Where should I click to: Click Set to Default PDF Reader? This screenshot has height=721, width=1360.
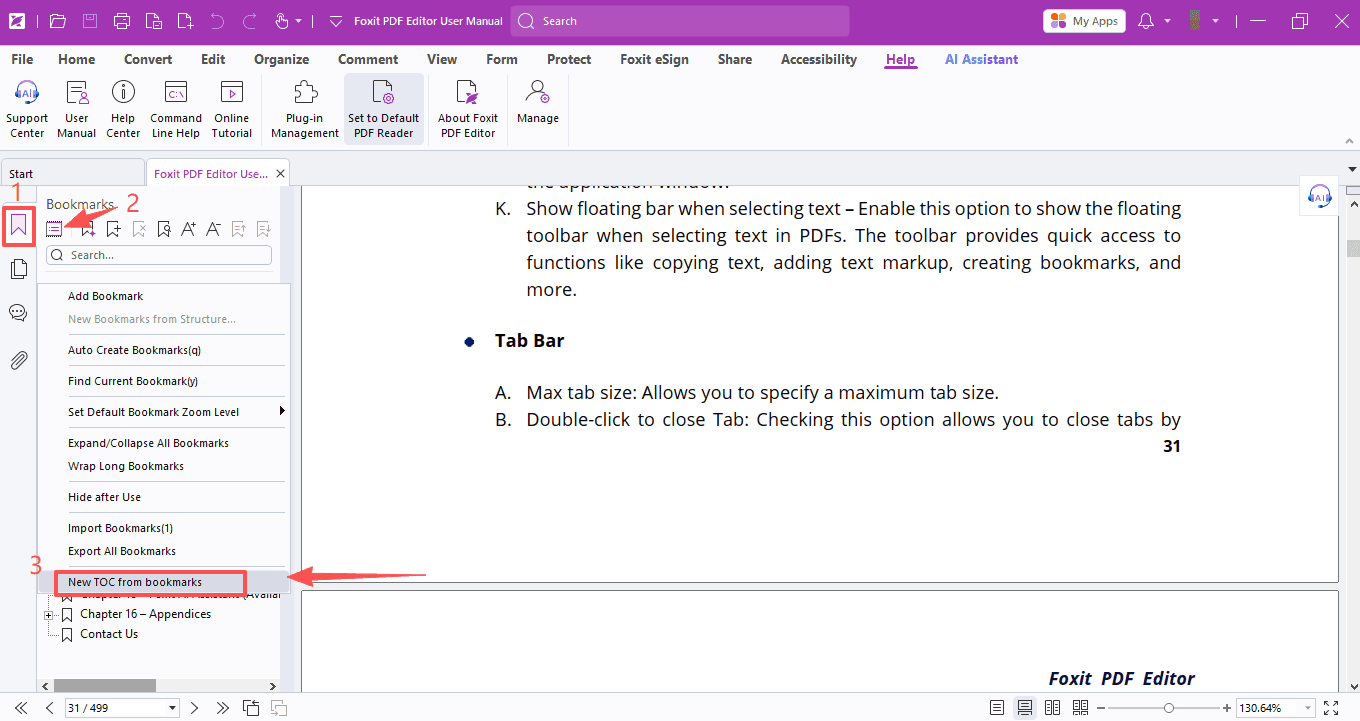point(384,108)
